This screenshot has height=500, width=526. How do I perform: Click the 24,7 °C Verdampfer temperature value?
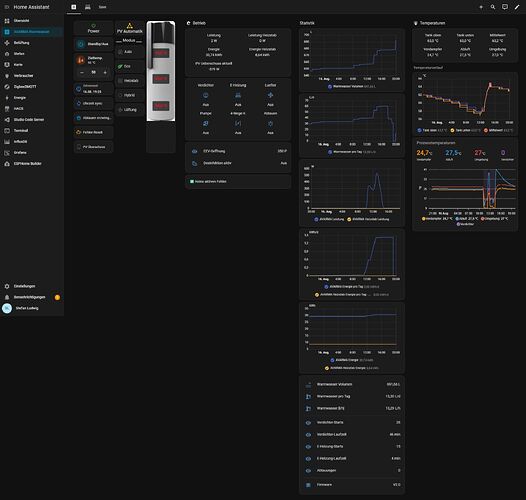click(424, 153)
